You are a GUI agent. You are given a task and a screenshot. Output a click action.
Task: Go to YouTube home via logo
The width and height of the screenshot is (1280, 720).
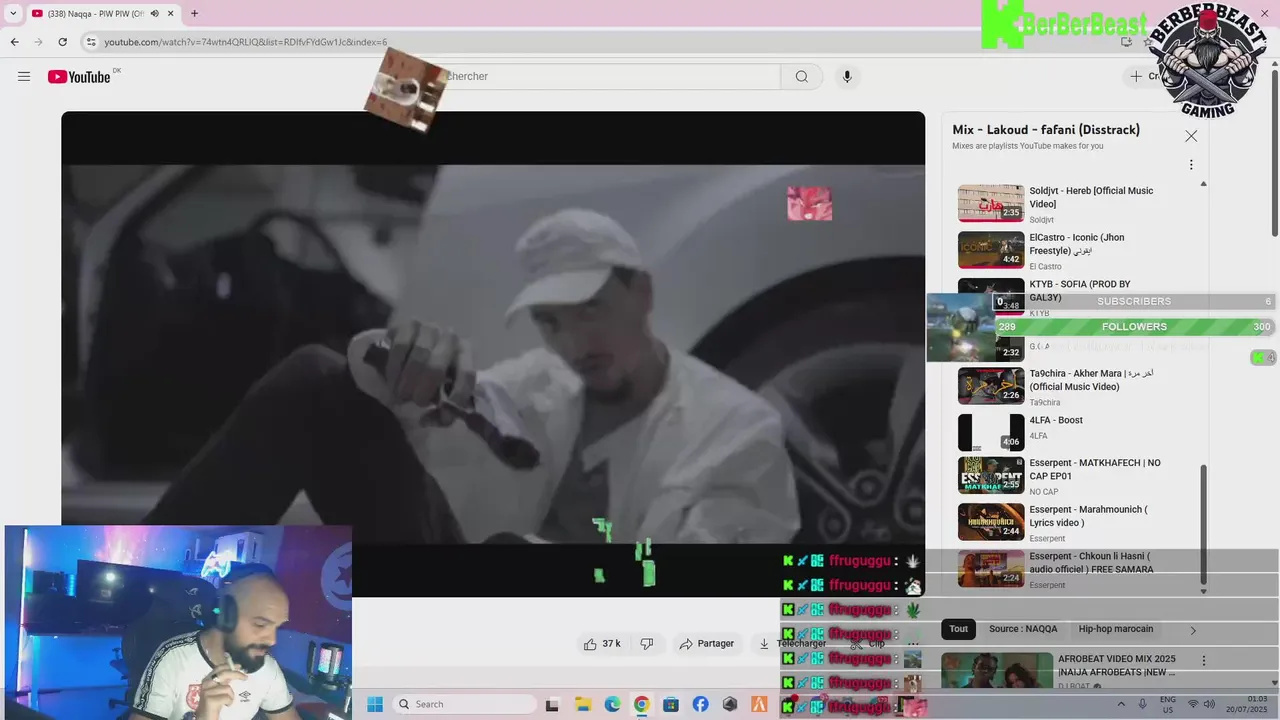click(x=79, y=77)
